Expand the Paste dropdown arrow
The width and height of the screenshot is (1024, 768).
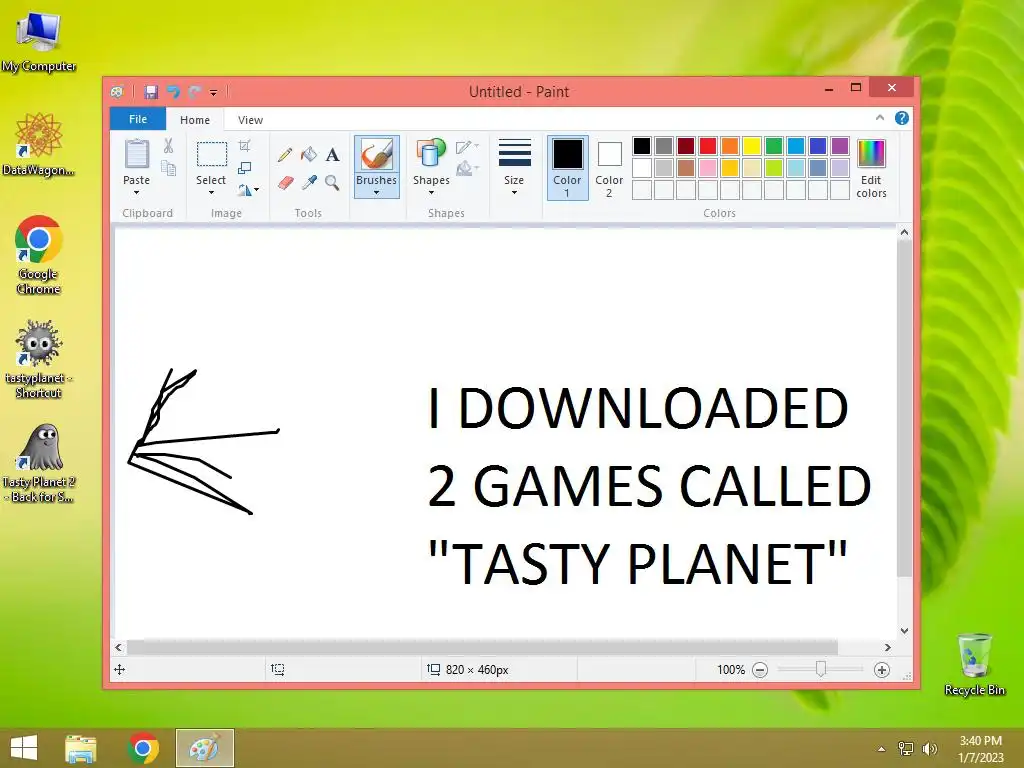(136, 193)
